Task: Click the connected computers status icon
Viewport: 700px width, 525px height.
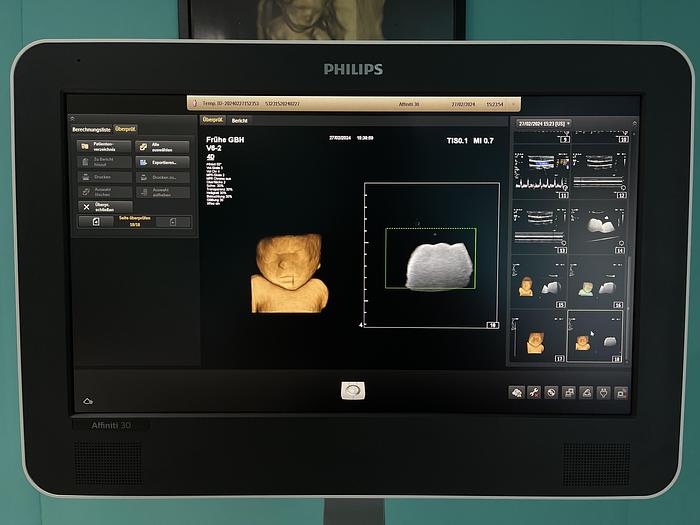Action: 569,392
